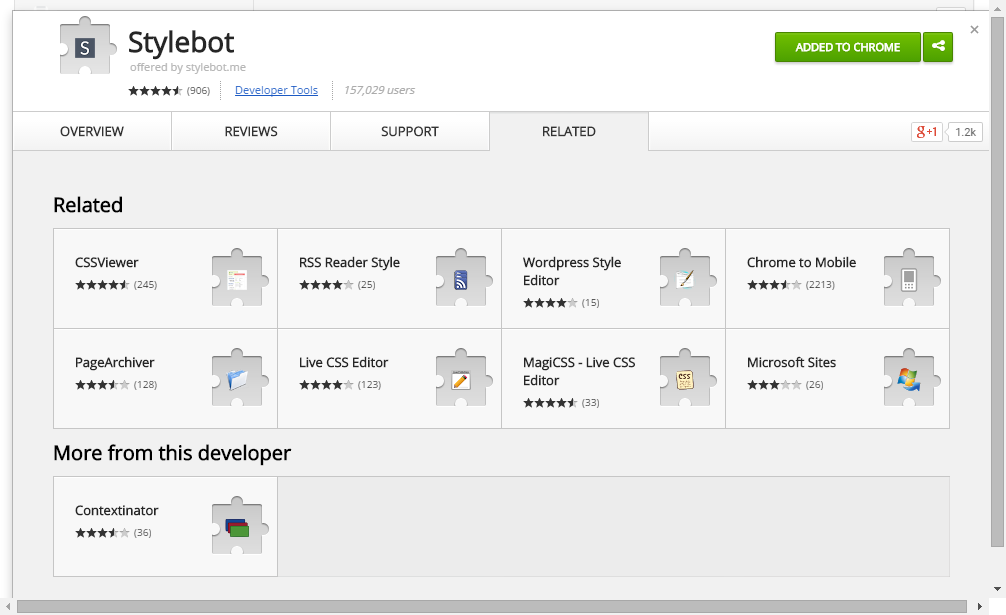The width and height of the screenshot is (1006, 615).
Task: Open the MagiCSS - Live CSS Editor title
Action: pos(579,371)
